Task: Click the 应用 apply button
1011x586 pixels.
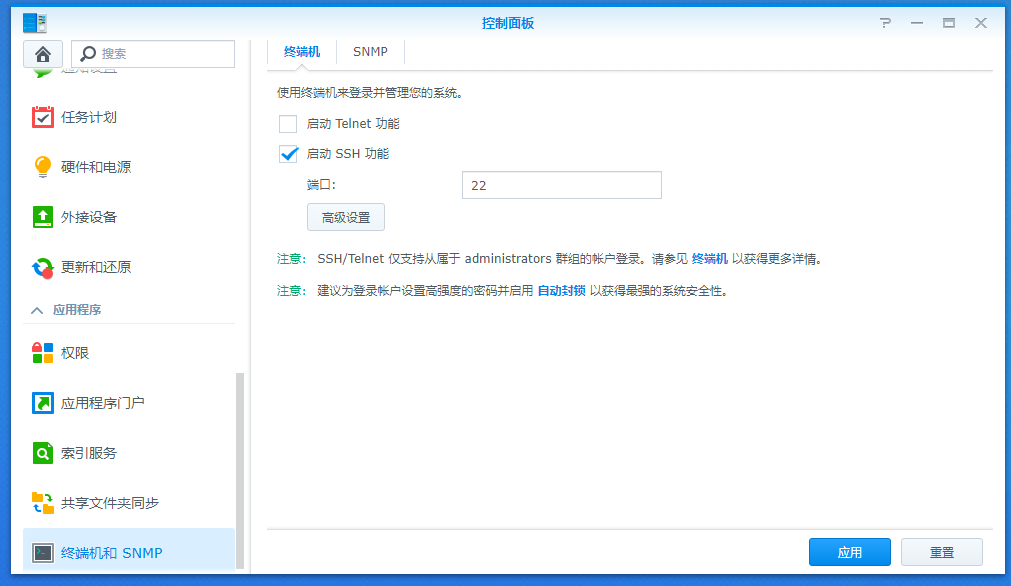Action: [850, 552]
